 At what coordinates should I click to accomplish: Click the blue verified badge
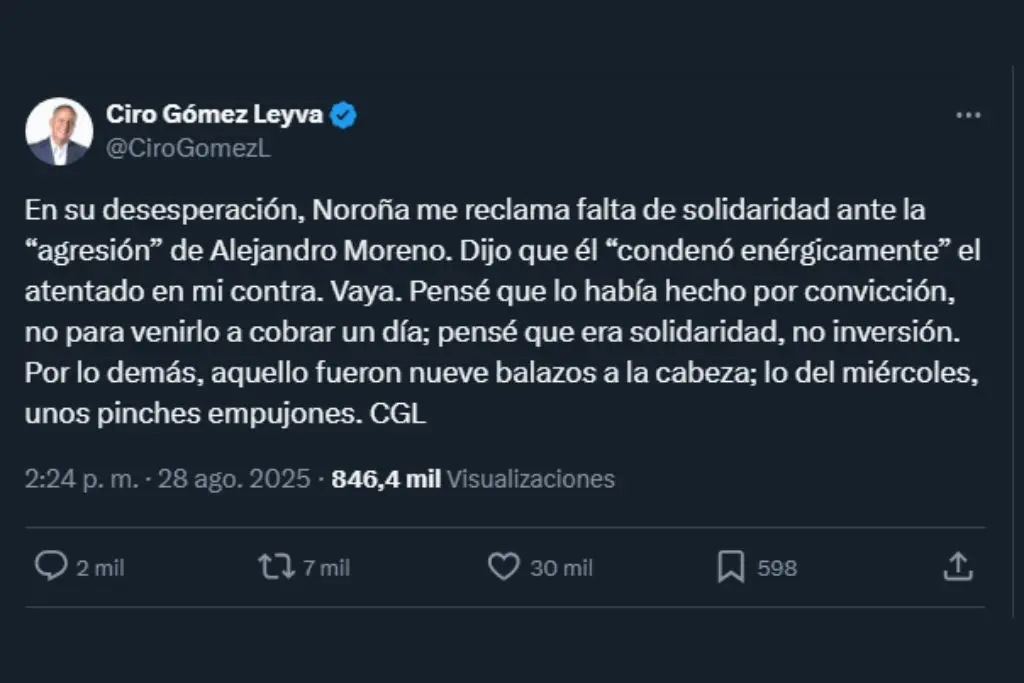tap(344, 115)
